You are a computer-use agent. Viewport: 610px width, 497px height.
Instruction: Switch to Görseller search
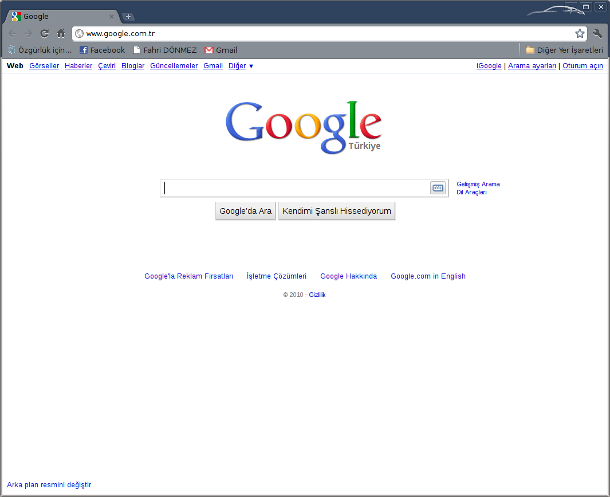[44, 66]
